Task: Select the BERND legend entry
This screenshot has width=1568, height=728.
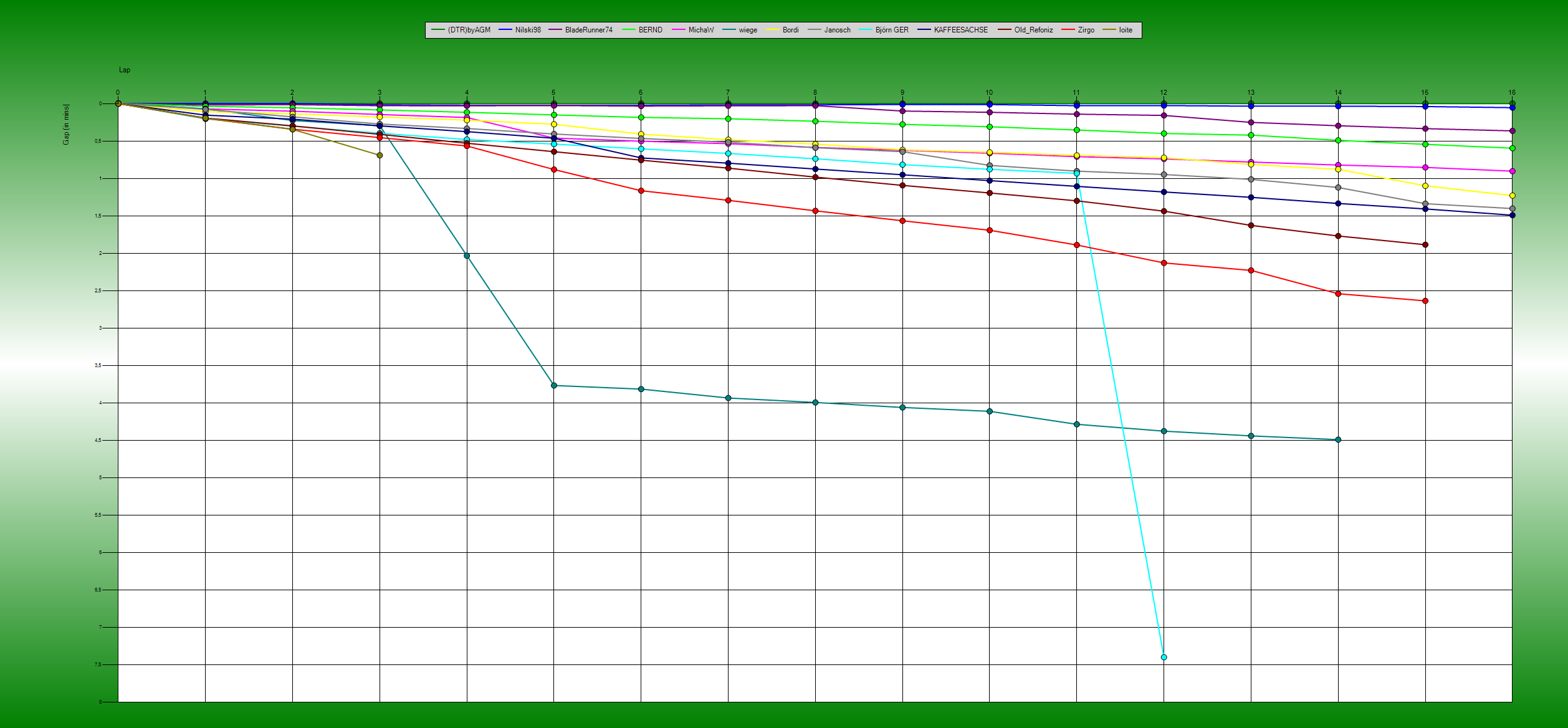Action: (643, 30)
